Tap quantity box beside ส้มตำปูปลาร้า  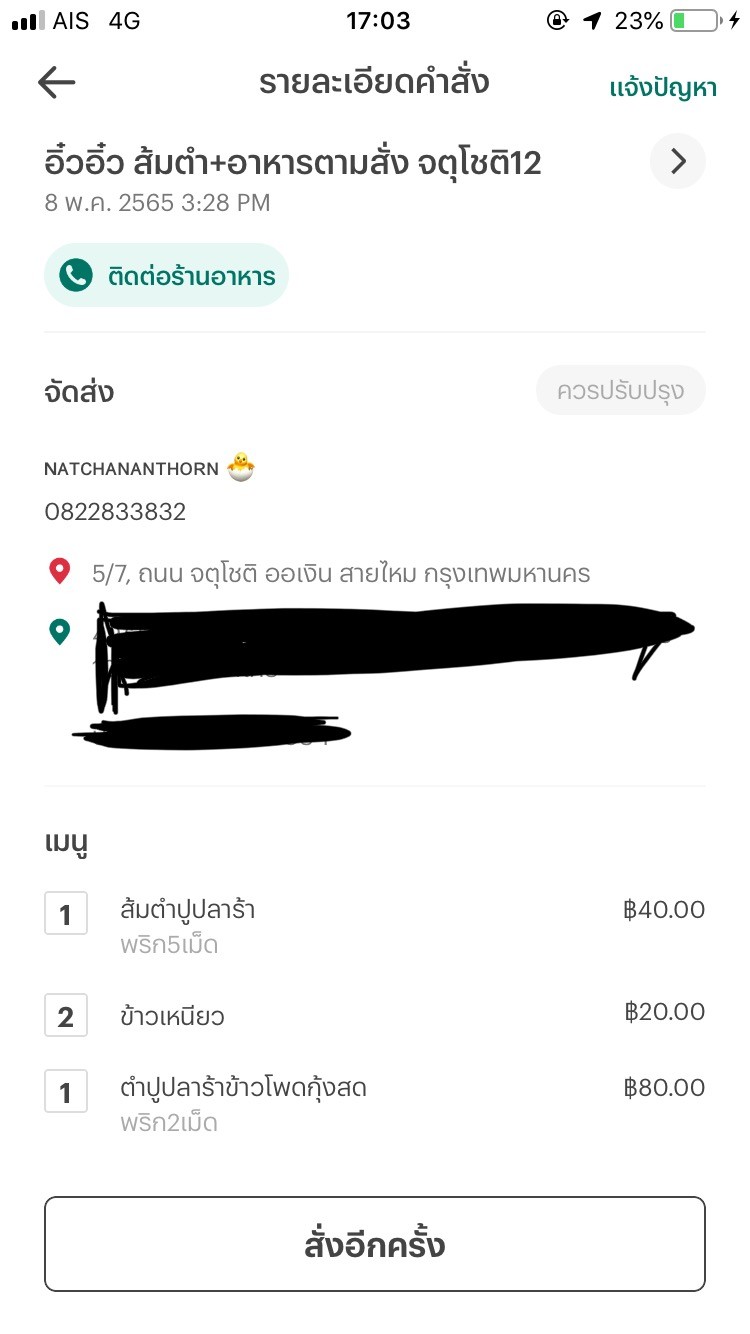(66, 913)
